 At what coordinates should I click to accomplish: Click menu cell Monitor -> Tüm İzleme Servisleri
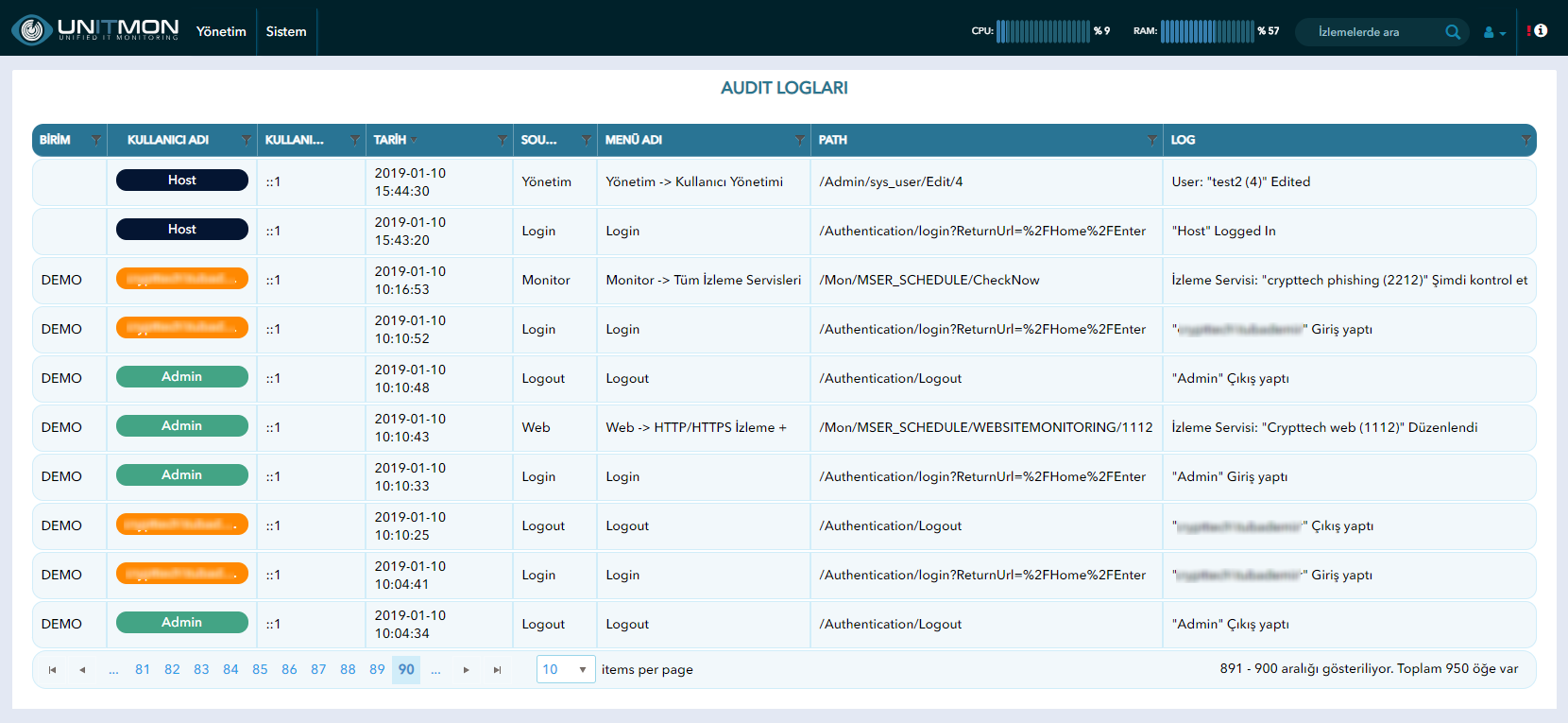(x=704, y=280)
